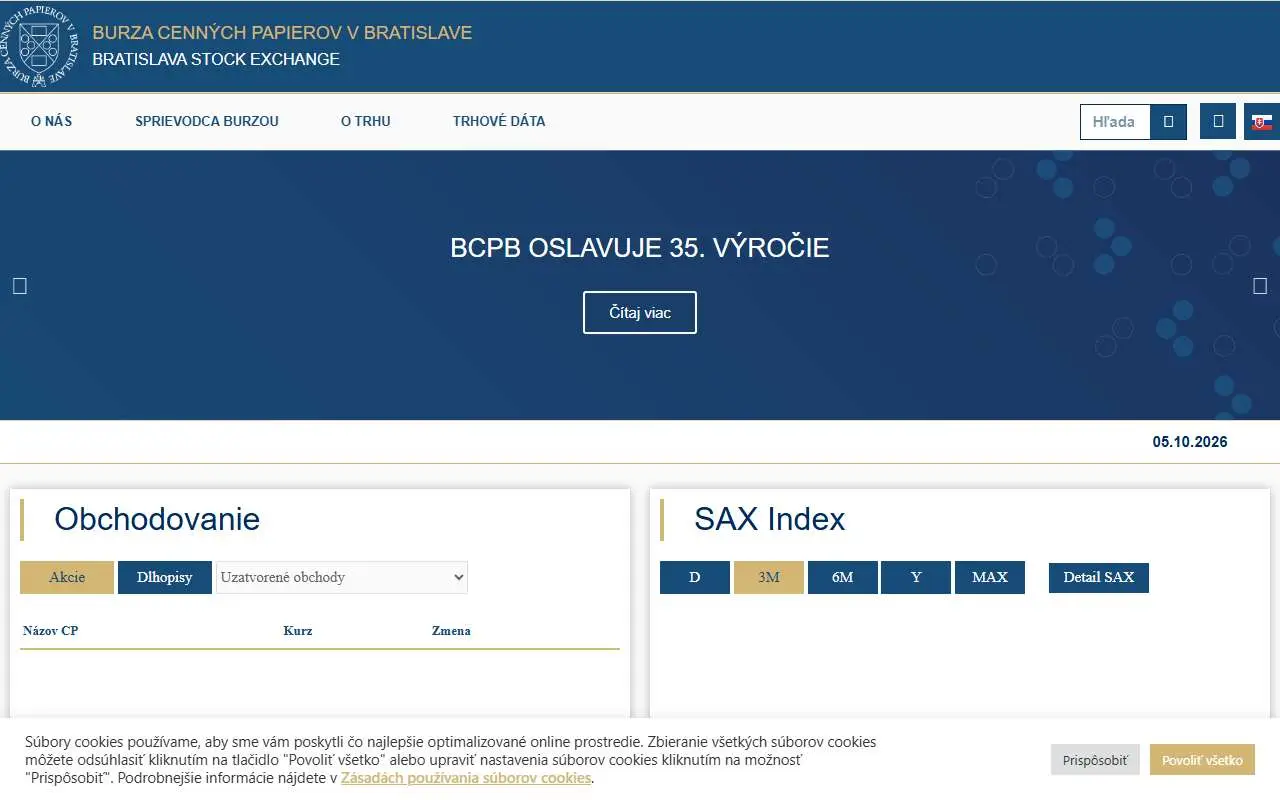Select the D period for SAX Index

(x=695, y=577)
